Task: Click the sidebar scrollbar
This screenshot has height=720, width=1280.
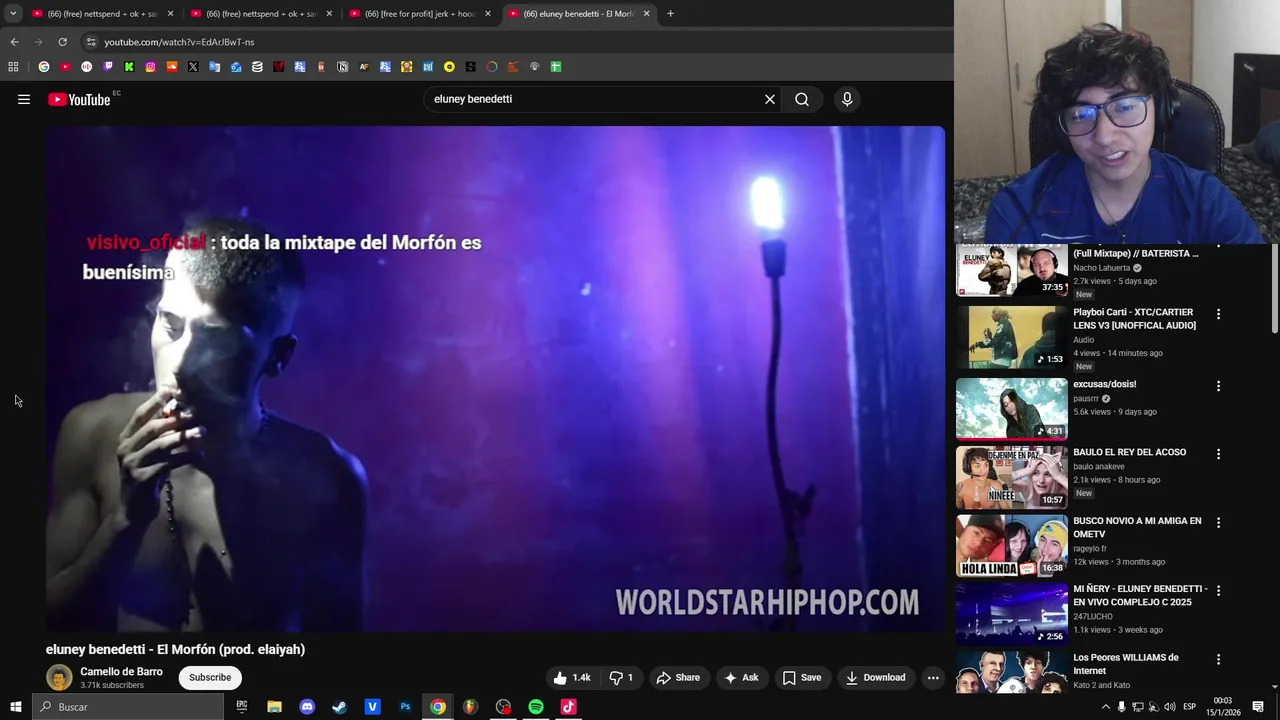Action: pos(1274,290)
